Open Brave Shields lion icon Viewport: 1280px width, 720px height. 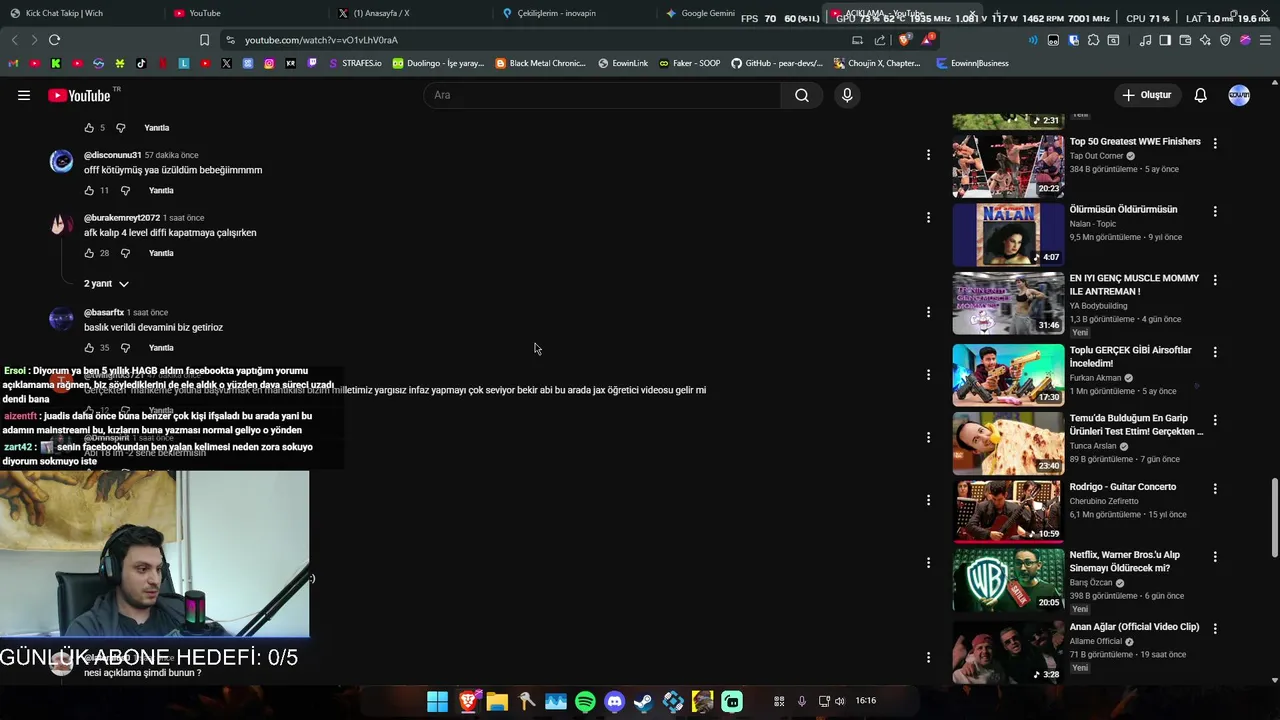click(904, 40)
